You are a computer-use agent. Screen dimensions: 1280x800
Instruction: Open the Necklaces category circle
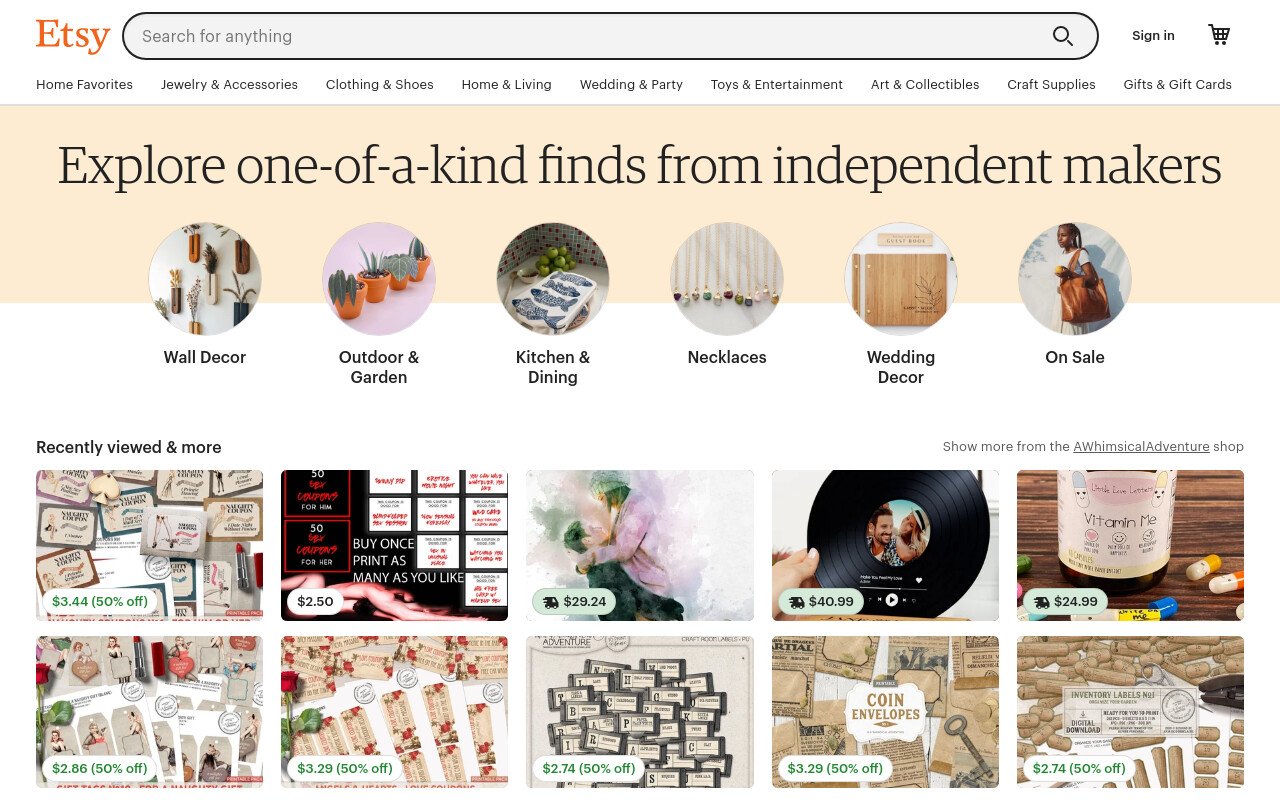[727, 279]
